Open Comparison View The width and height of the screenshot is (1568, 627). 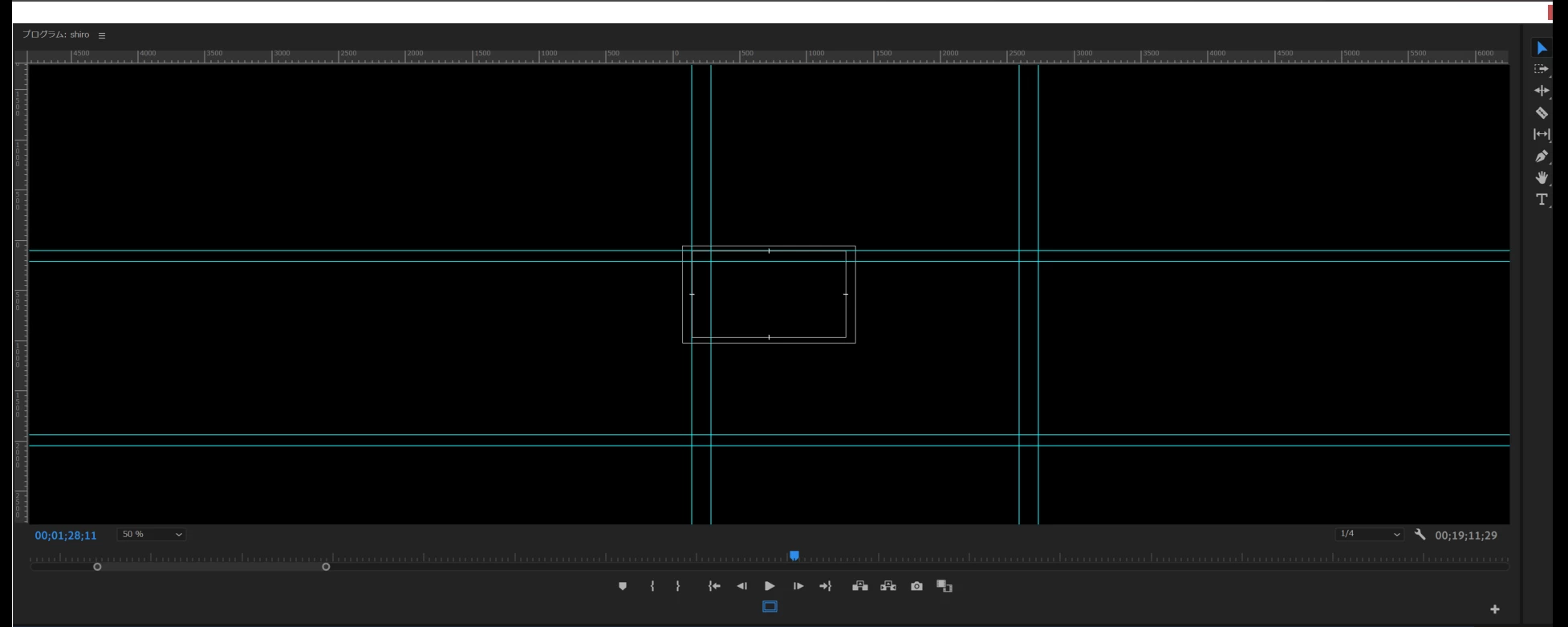(944, 586)
